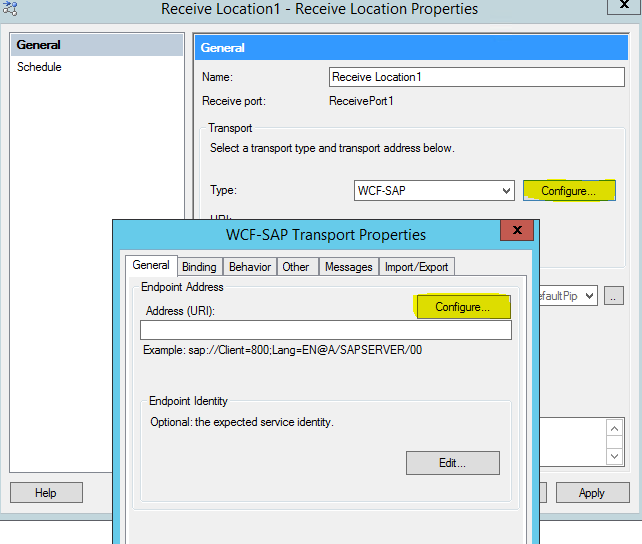The height and width of the screenshot is (544, 642).
Task: Click the Address (URI) text box
Action: click(x=326, y=330)
